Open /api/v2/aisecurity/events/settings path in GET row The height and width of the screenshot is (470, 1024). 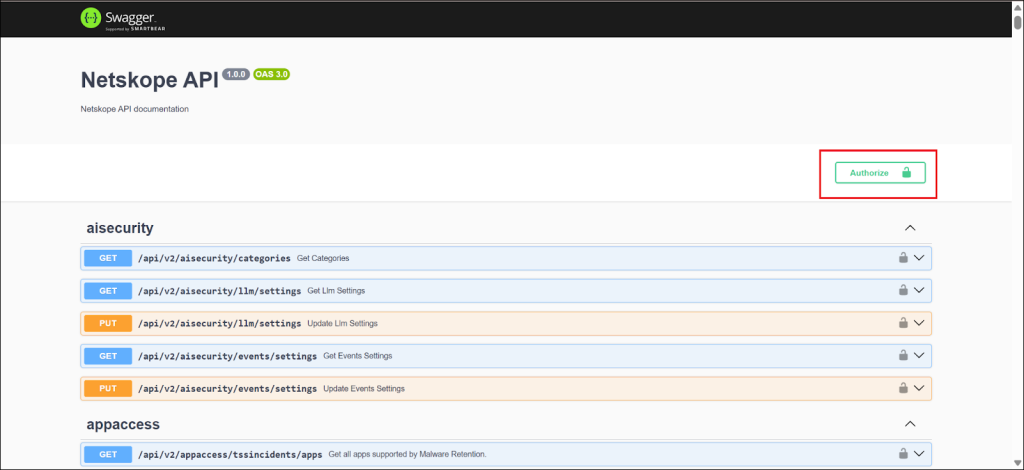227,356
